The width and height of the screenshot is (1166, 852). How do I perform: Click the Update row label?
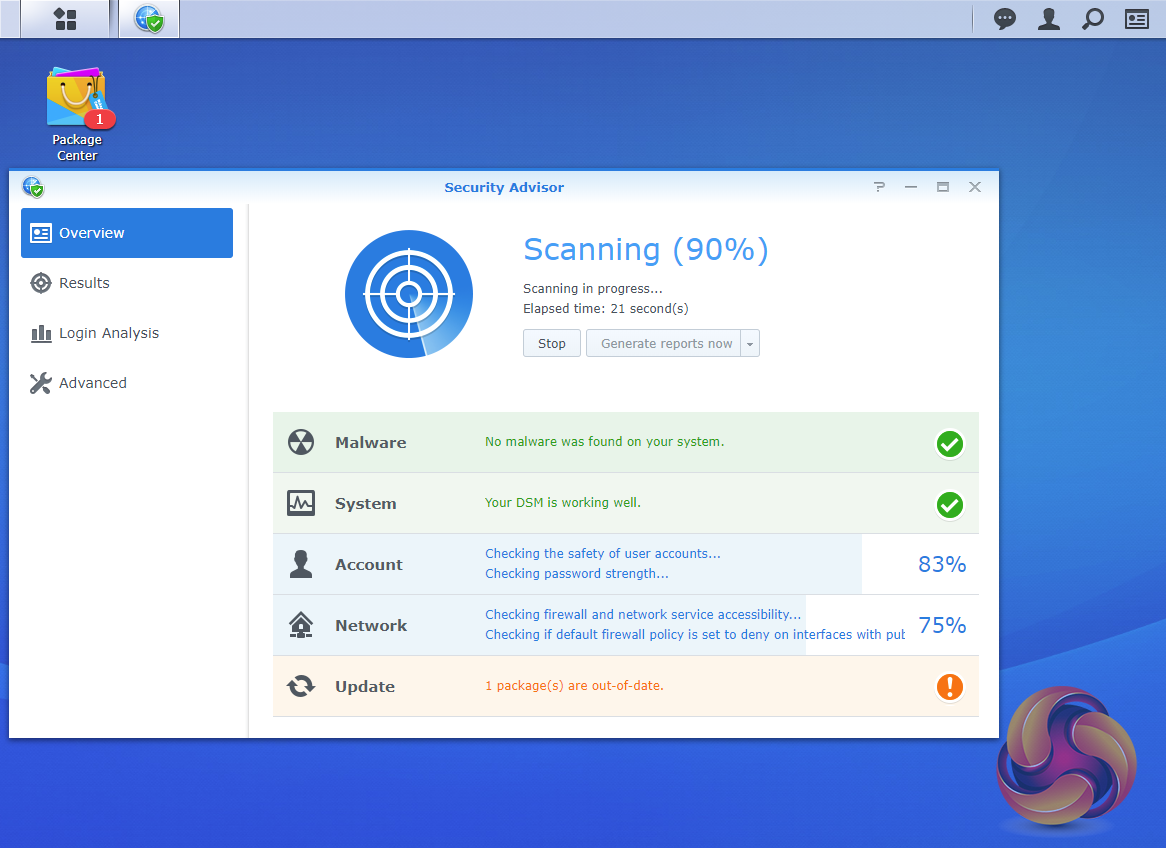click(364, 686)
